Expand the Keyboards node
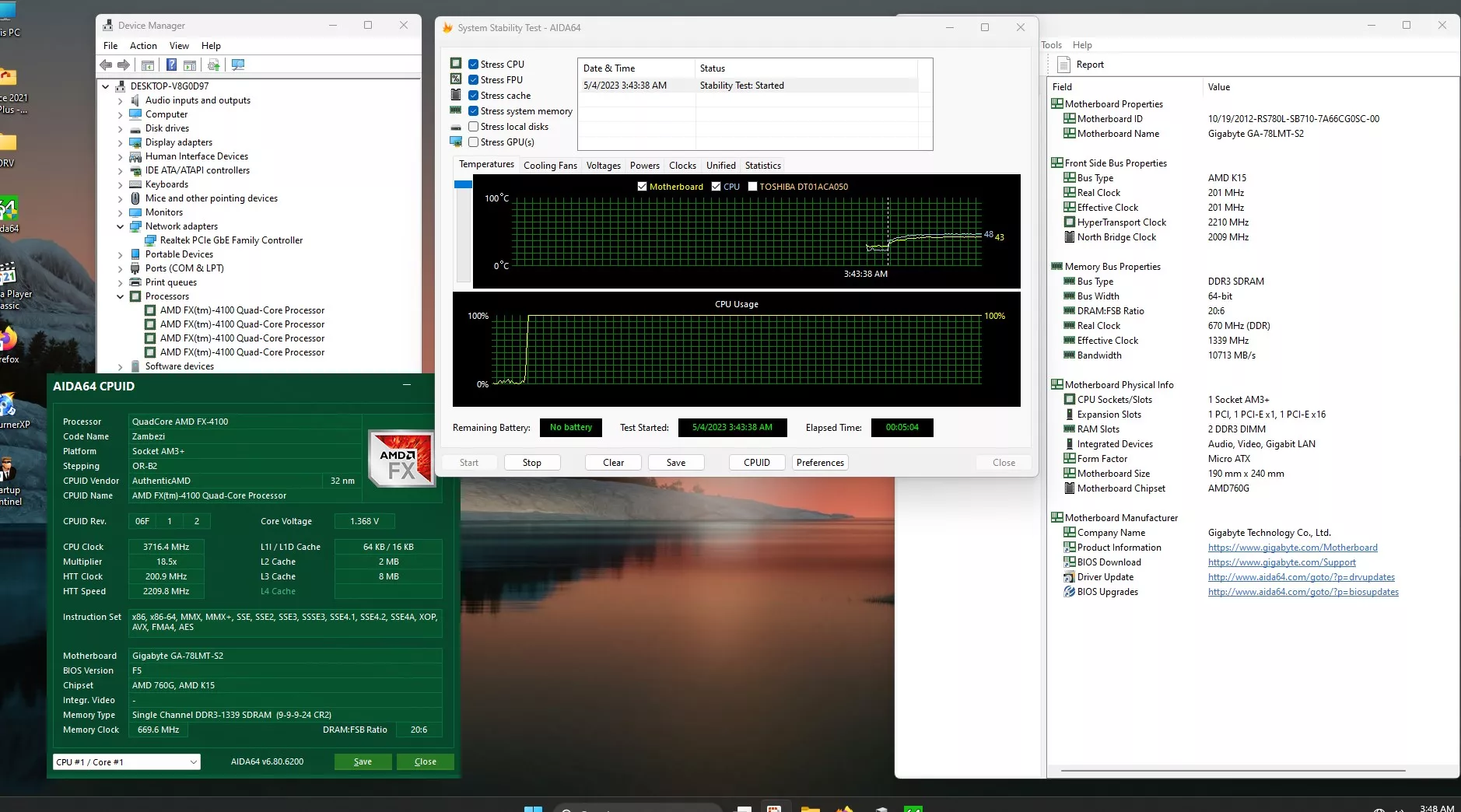 (x=120, y=184)
